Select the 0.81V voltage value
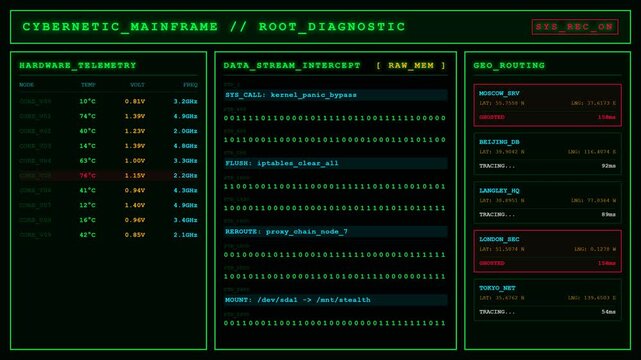This screenshot has width=641, height=360. [135, 101]
